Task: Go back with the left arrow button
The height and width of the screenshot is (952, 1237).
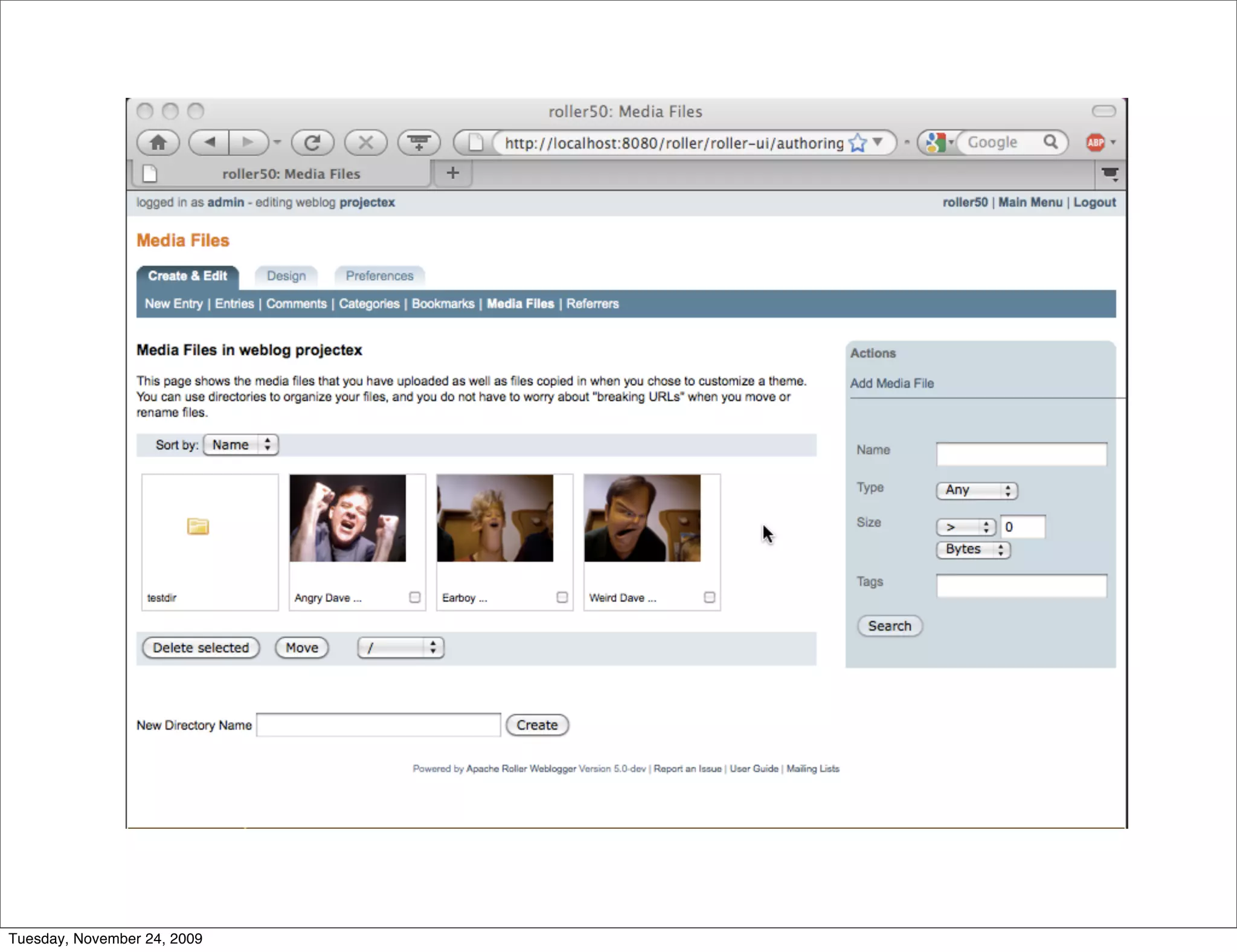Action: pos(210,143)
